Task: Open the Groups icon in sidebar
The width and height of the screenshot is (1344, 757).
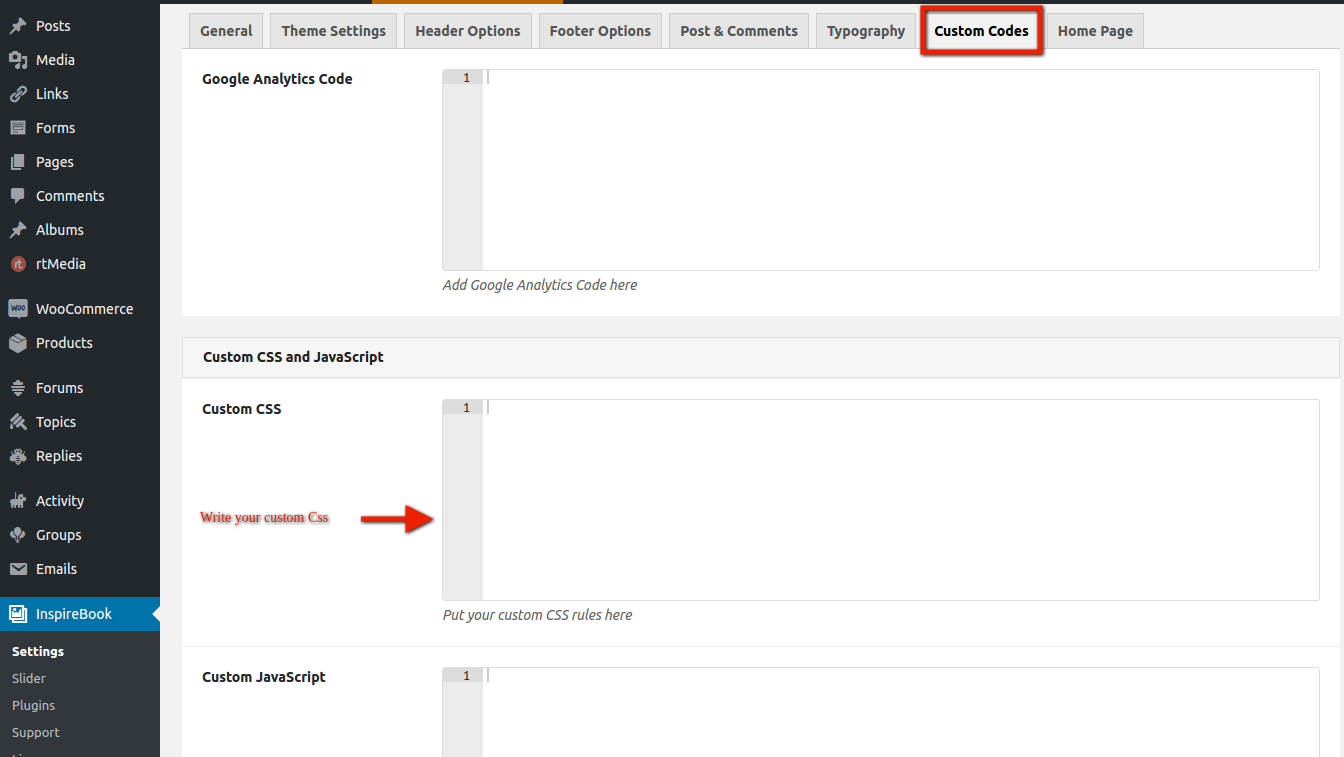Action: pyautogui.click(x=18, y=535)
